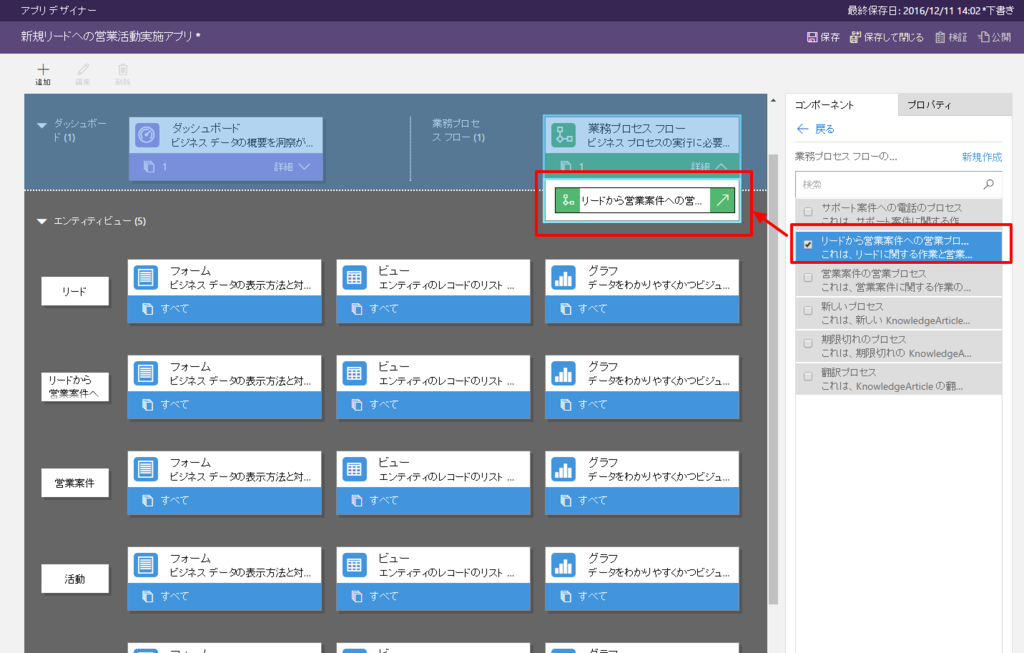Click the グラフ icon in リード row
This screenshot has width=1024, height=653.
tap(564, 278)
